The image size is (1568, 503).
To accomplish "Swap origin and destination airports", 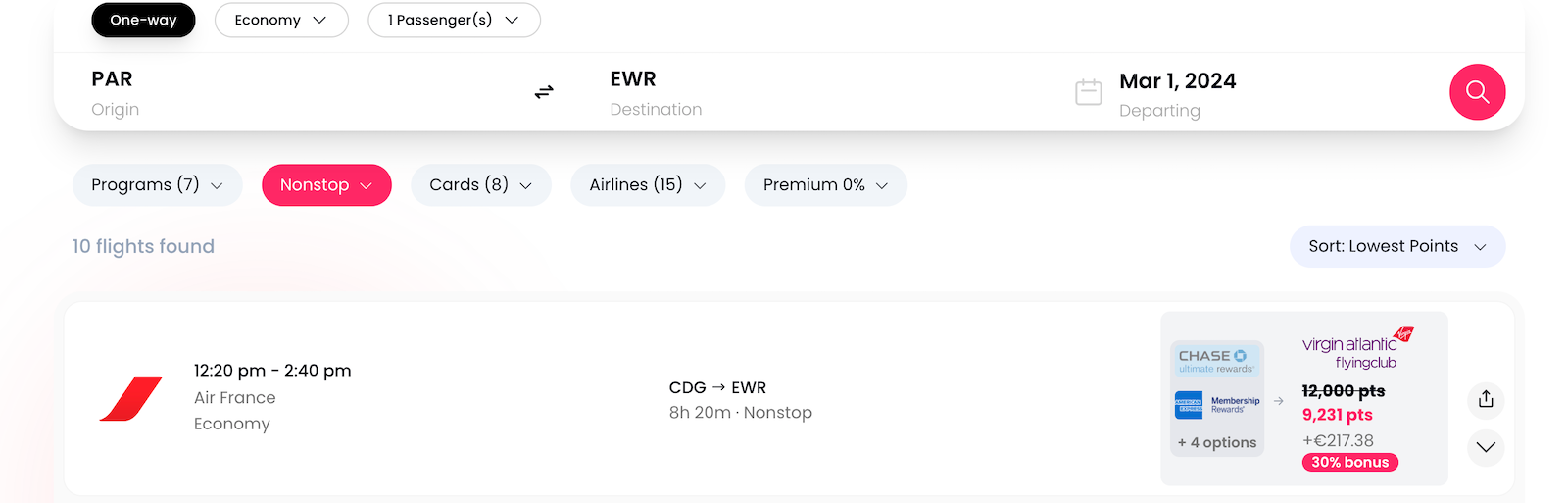I will [x=544, y=92].
